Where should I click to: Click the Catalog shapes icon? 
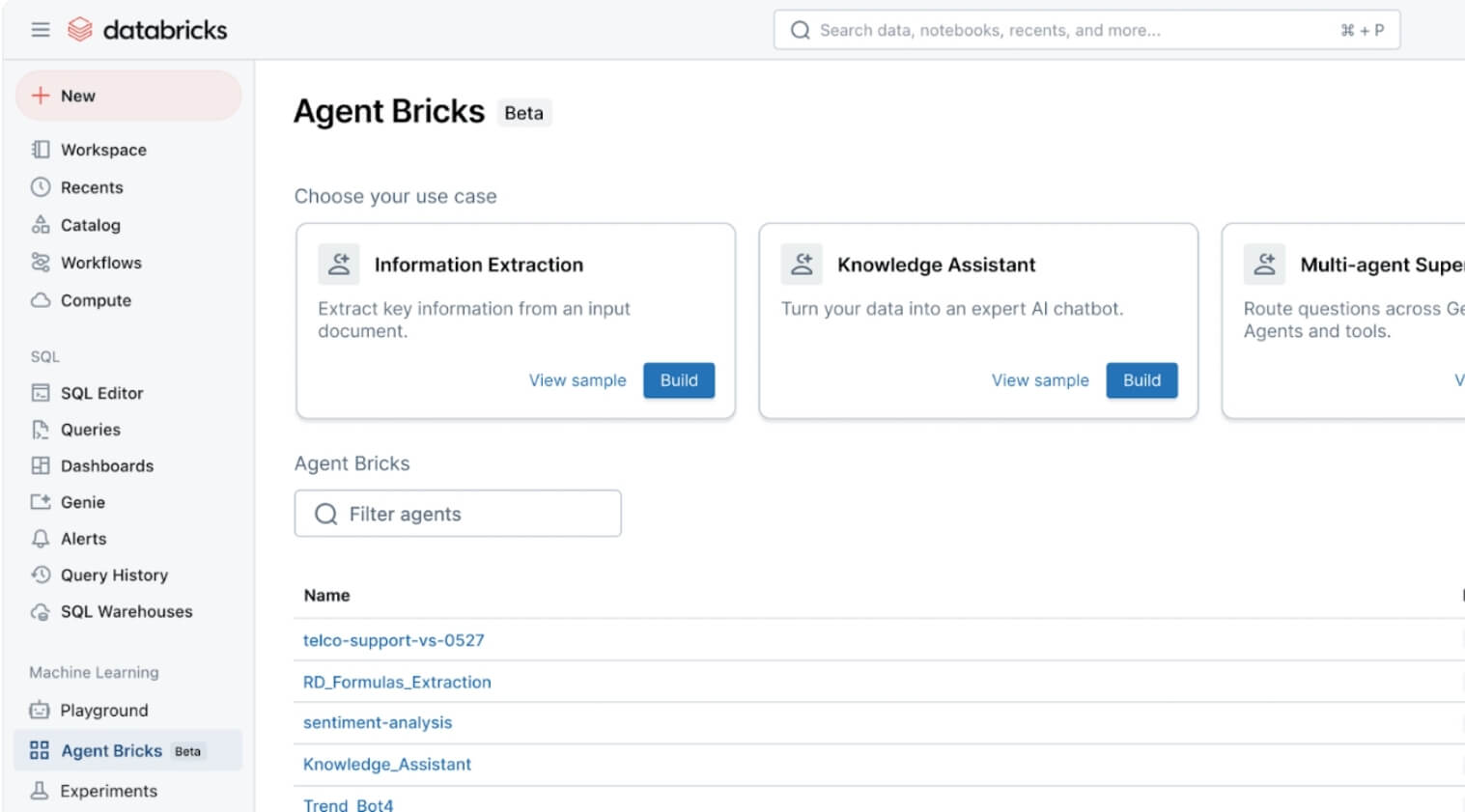(41, 225)
